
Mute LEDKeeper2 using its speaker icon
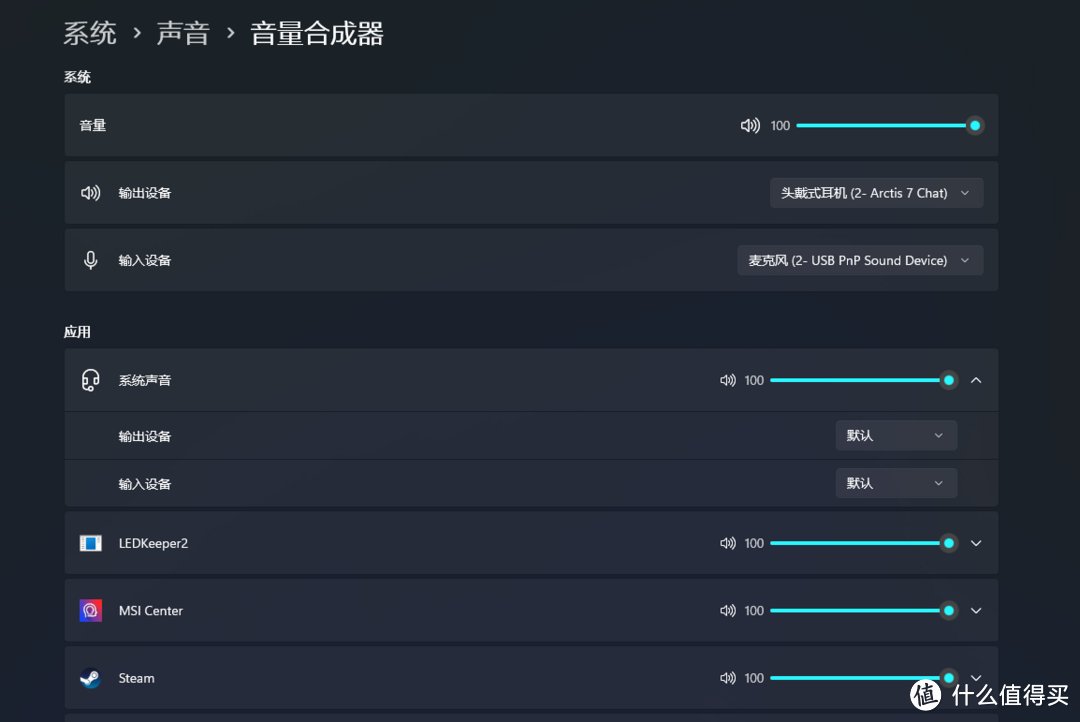point(728,543)
